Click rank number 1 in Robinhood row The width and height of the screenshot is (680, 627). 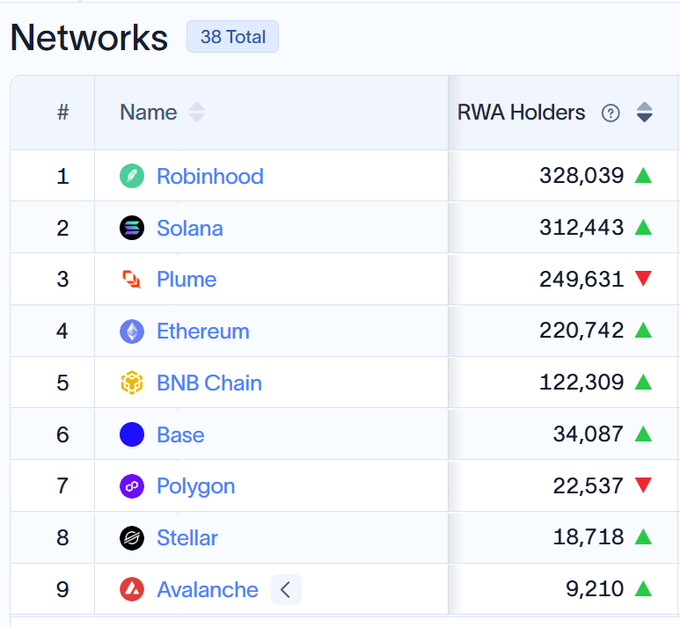click(63, 176)
